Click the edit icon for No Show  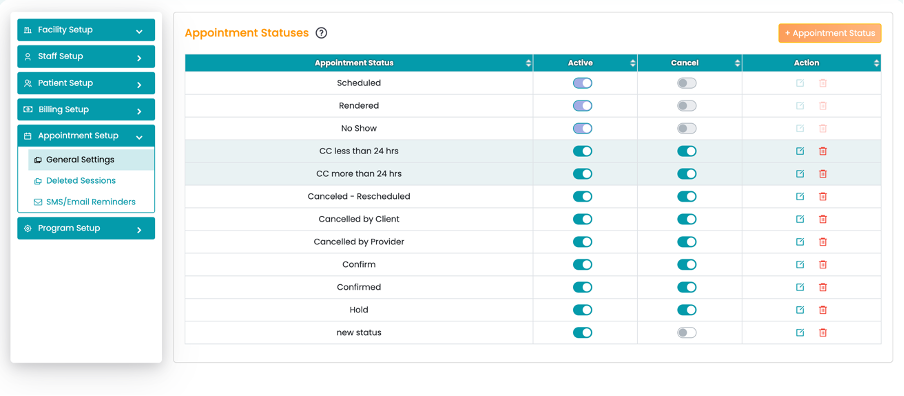(800, 129)
